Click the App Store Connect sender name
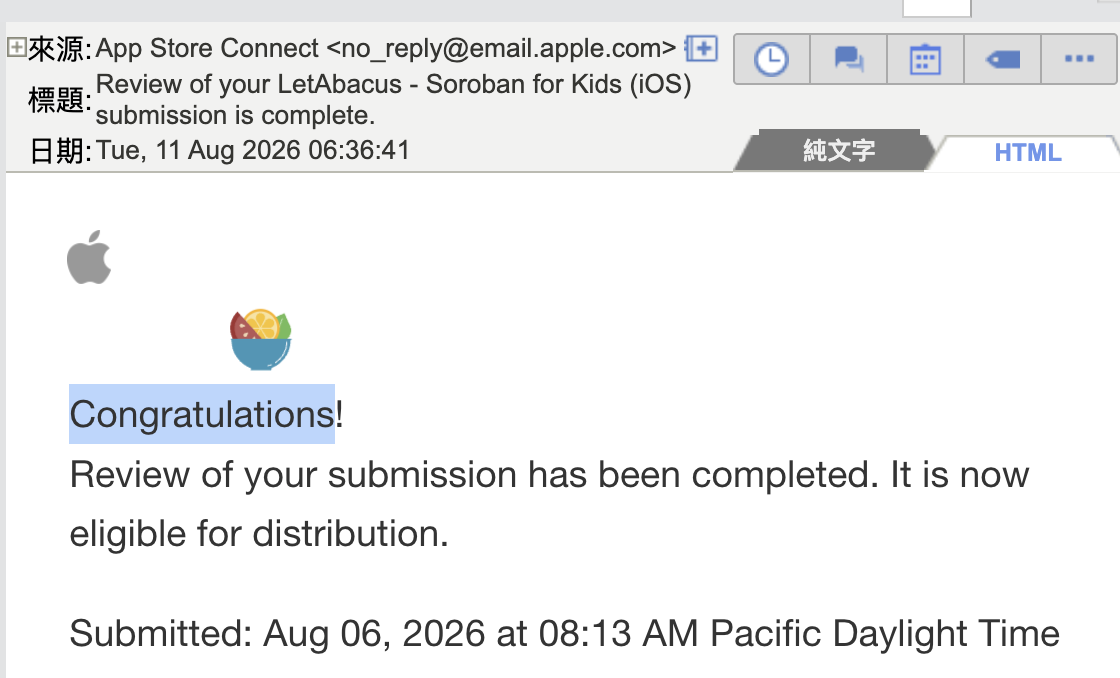Screen dimensions: 1120x678 [x=207, y=48]
